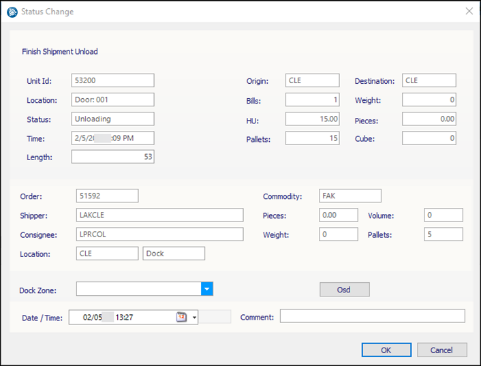Cancel the status change dialog
Screen dimensions: 481x366
coord(442,350)
